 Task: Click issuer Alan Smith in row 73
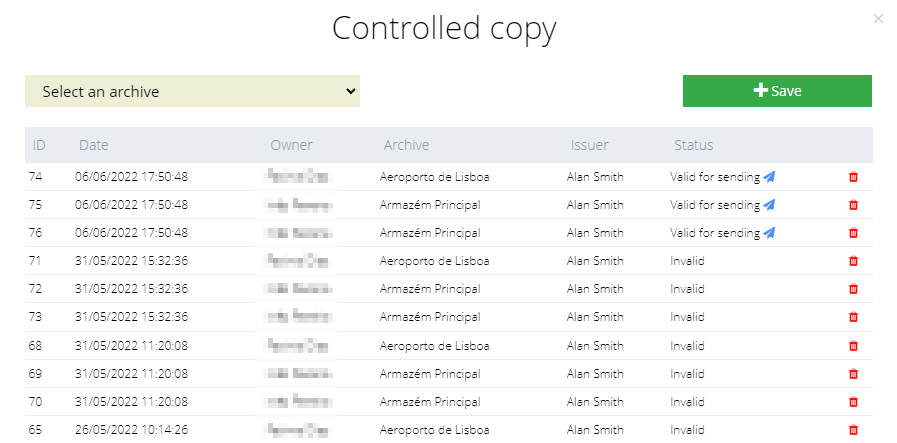click(x=595, y=317)
